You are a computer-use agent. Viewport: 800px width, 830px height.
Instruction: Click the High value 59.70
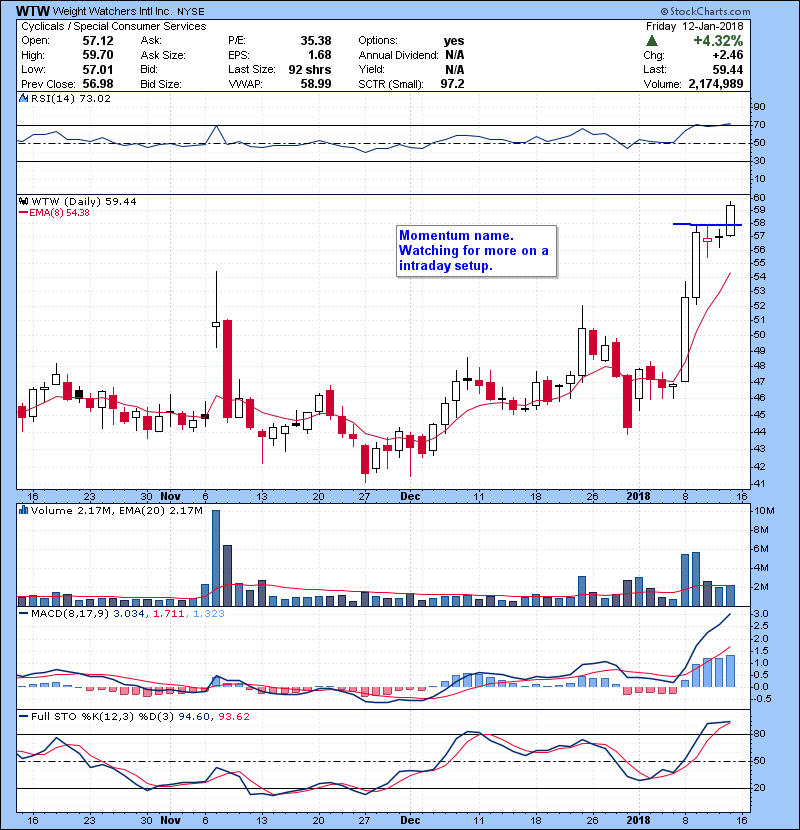tap(98, 55)
